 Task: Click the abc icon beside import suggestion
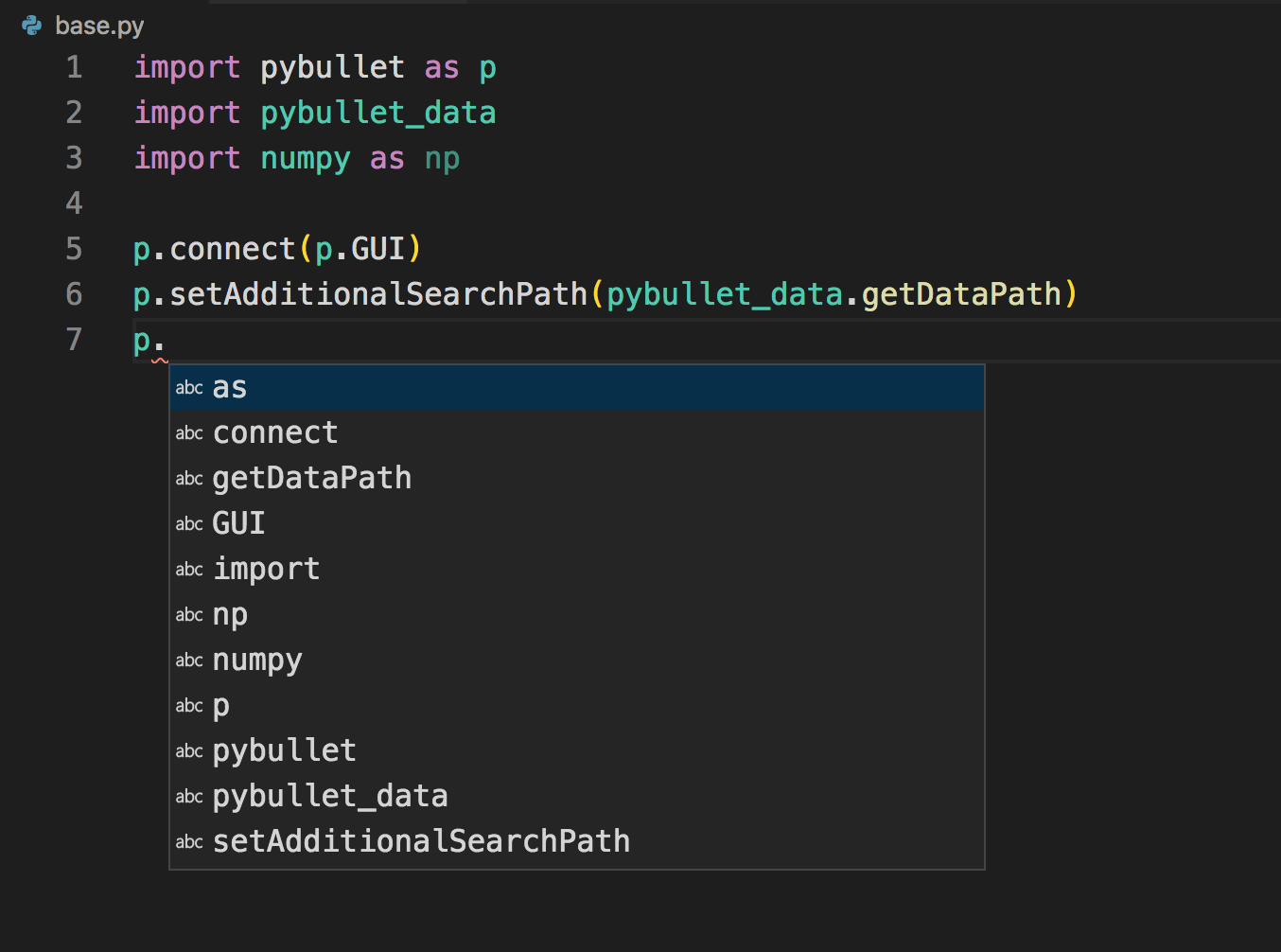(188, 569)
